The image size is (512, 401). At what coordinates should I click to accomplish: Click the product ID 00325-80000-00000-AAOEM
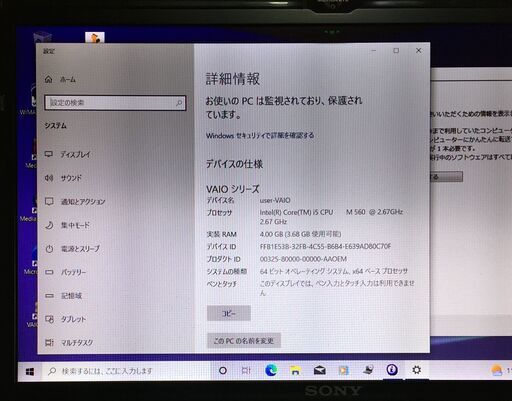click(x=303, y=259)
